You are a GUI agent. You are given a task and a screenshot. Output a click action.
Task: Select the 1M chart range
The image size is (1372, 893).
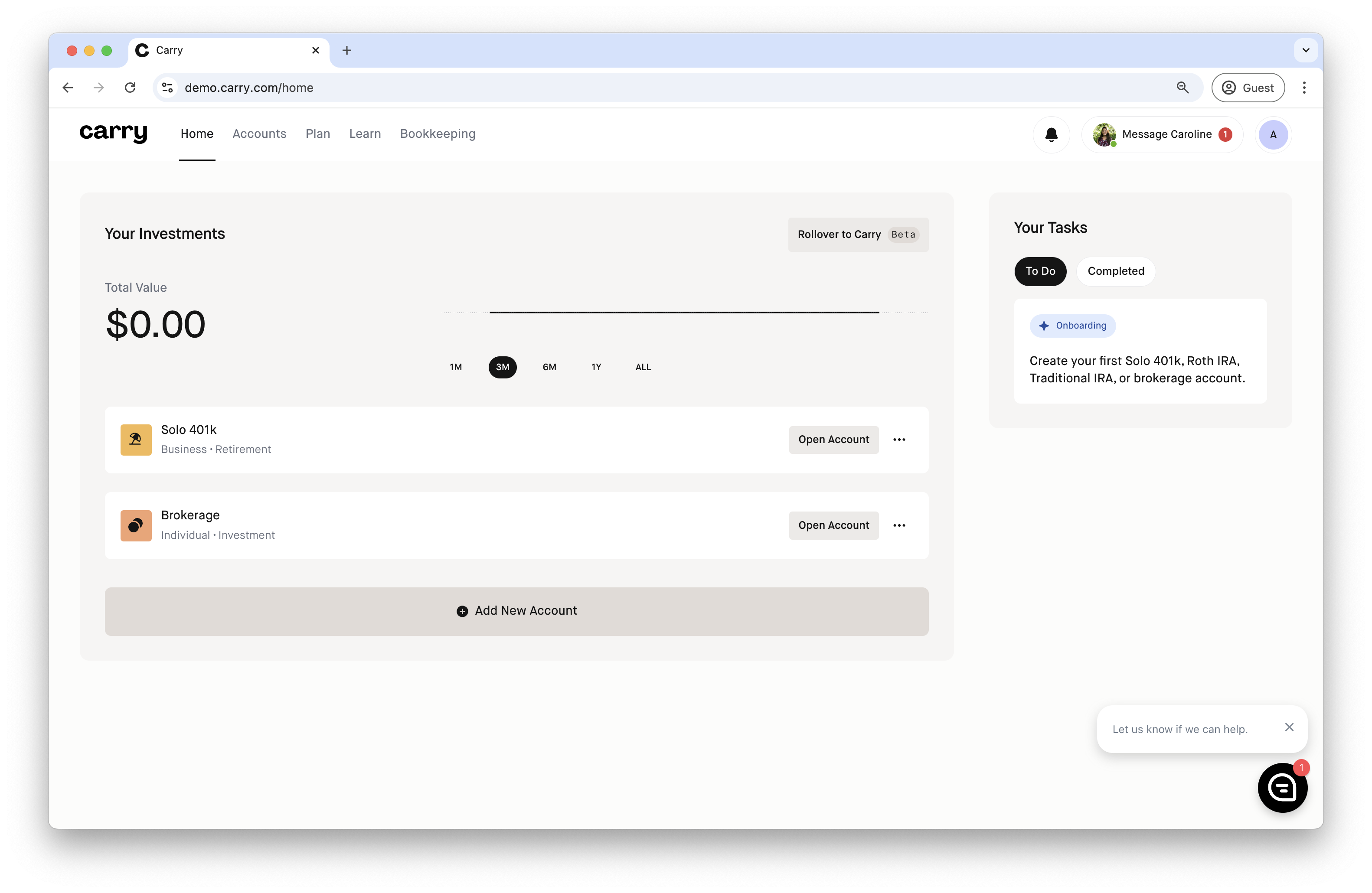(x=455, y=367)
